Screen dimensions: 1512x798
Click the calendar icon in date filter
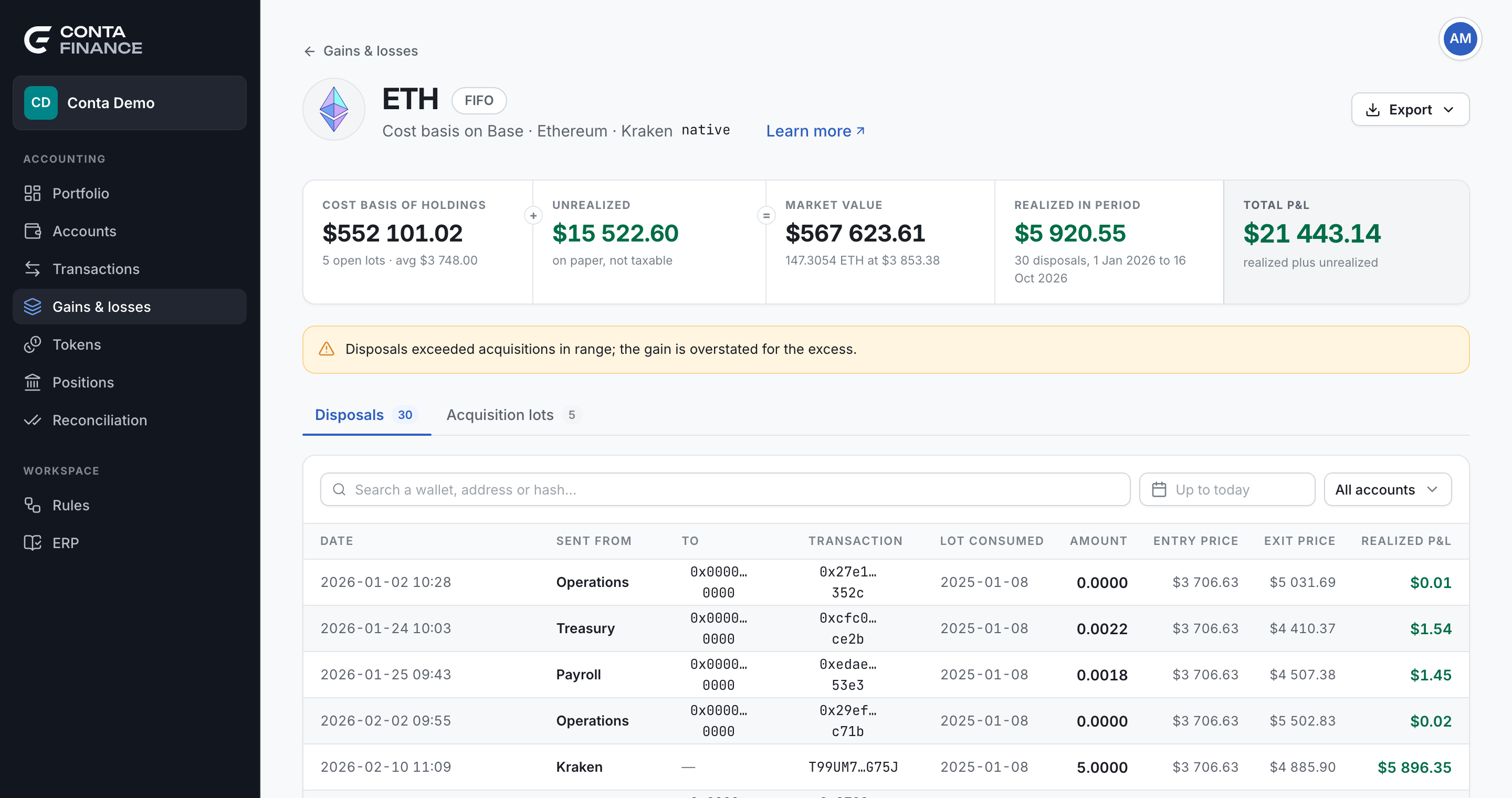click(x=1159, y=489)
